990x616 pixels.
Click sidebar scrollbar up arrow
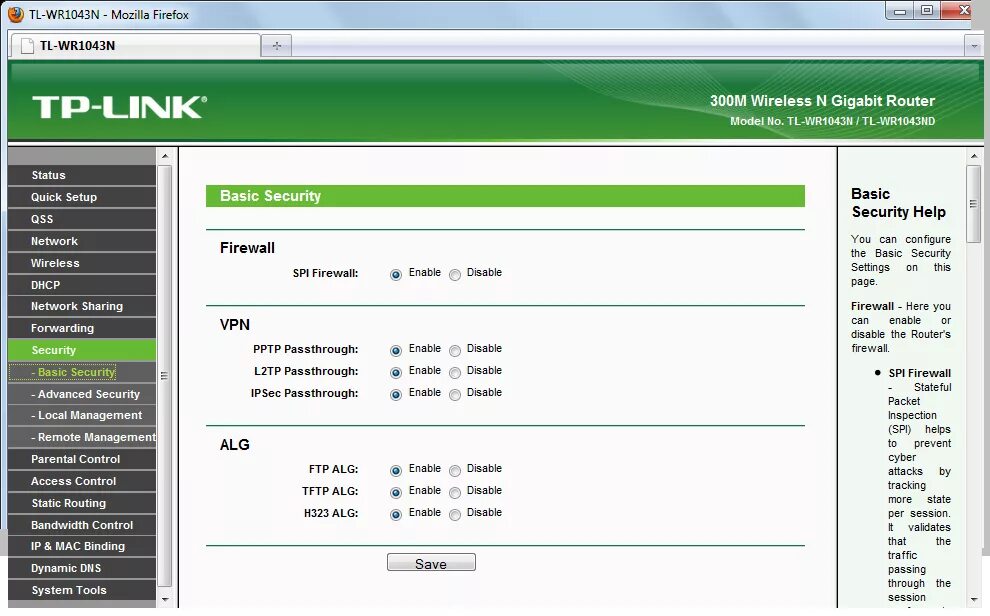[165, 156]
